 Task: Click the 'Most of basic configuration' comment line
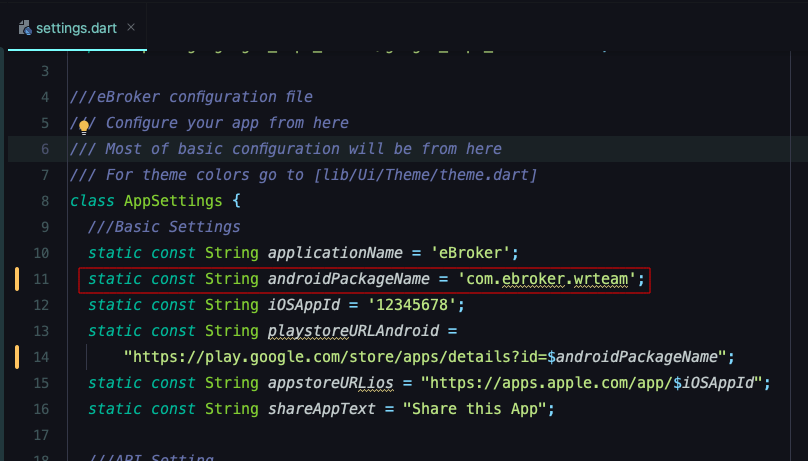286,149
